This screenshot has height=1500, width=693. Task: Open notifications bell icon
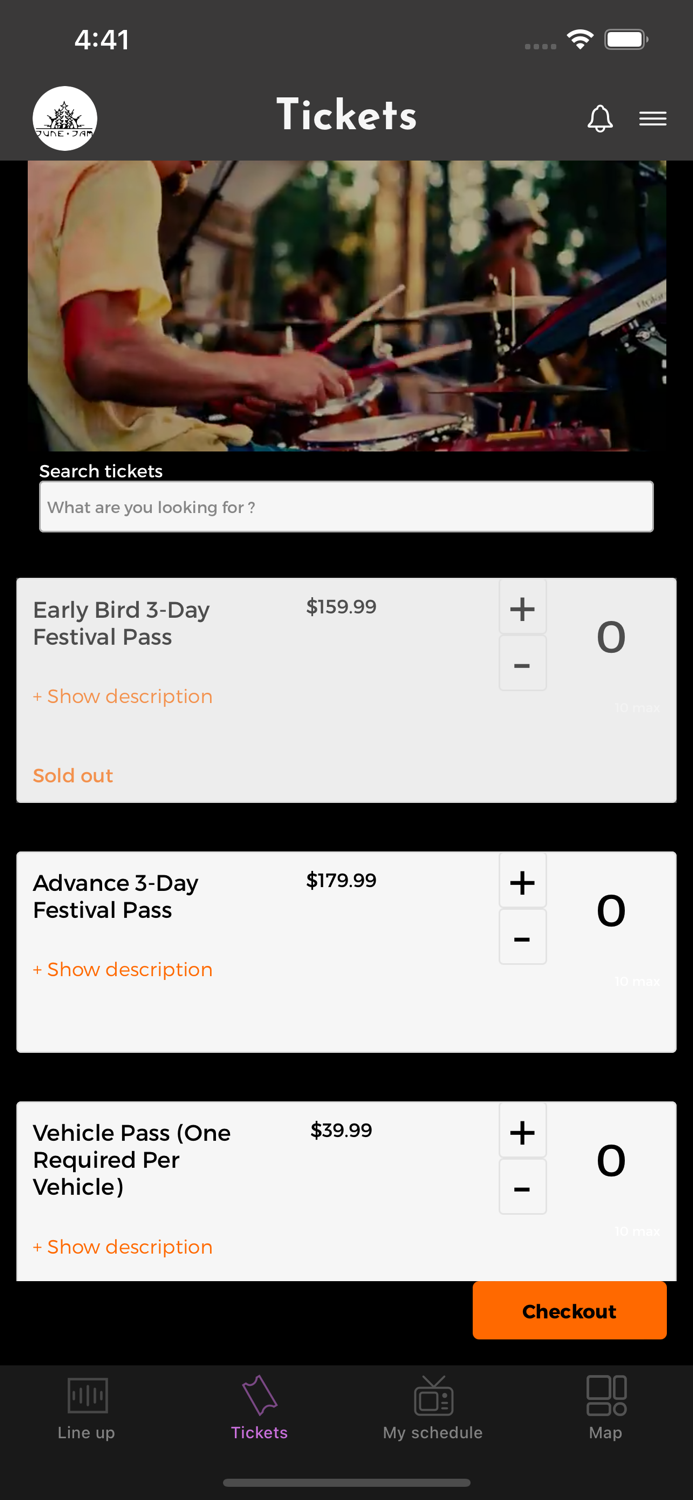[600, 118]
